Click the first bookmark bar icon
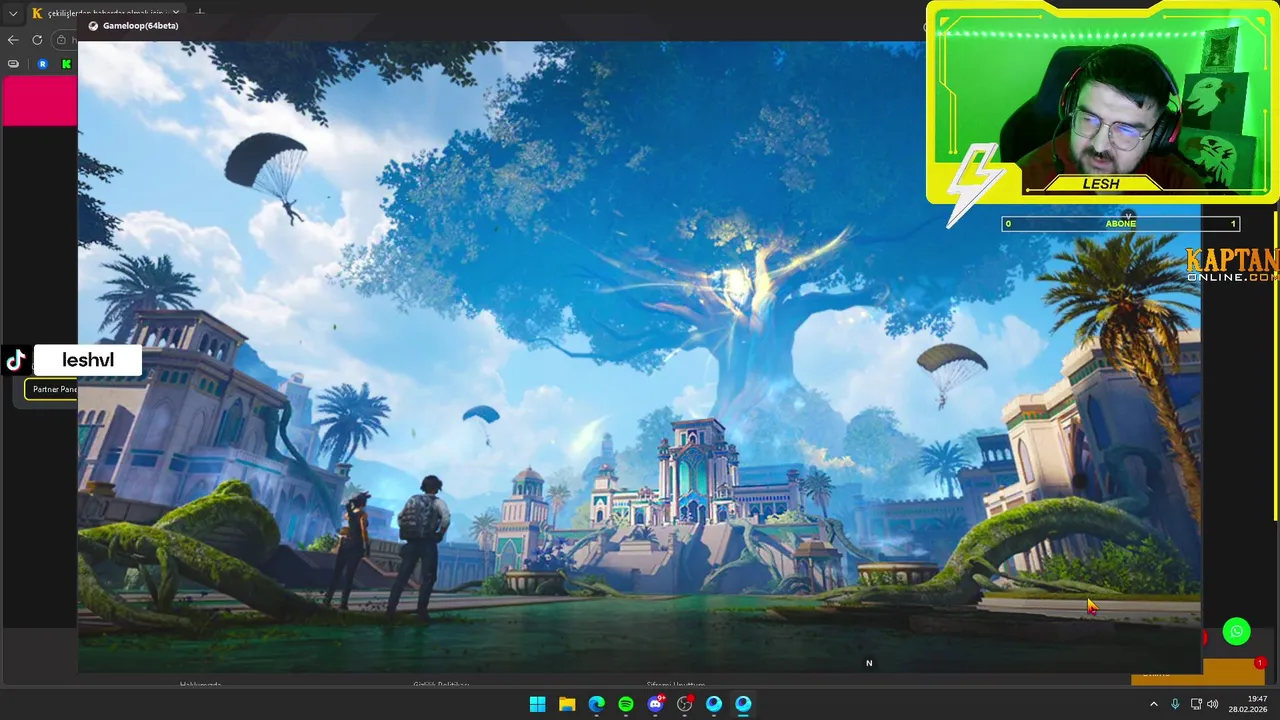 click(13, 64)
